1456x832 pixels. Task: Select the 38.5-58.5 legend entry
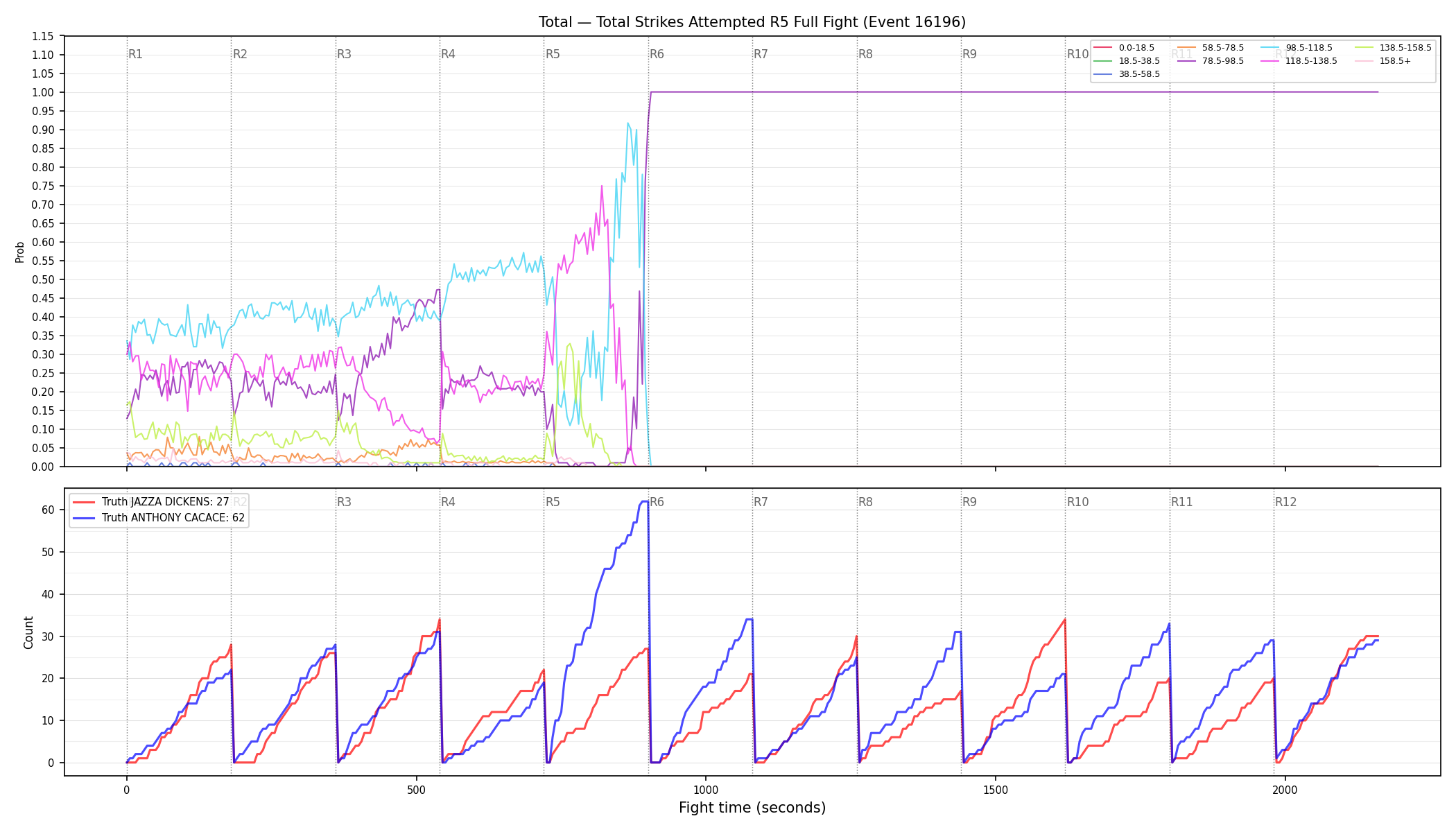tap(1127, 74)
